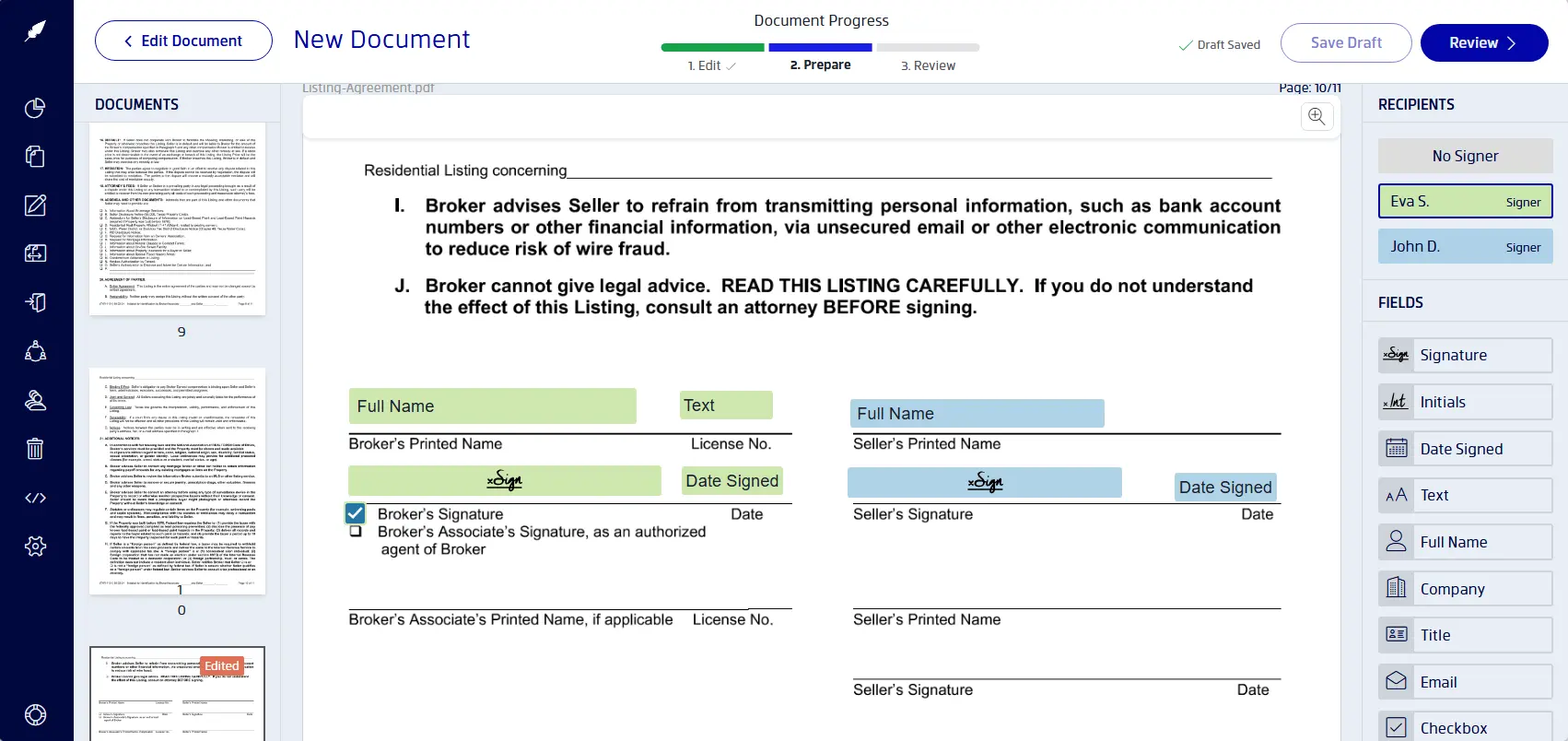Image resolution: width=1568 pixels, height=741 pixels.
Task: Click the green progress bar segment
Action: 712,47
